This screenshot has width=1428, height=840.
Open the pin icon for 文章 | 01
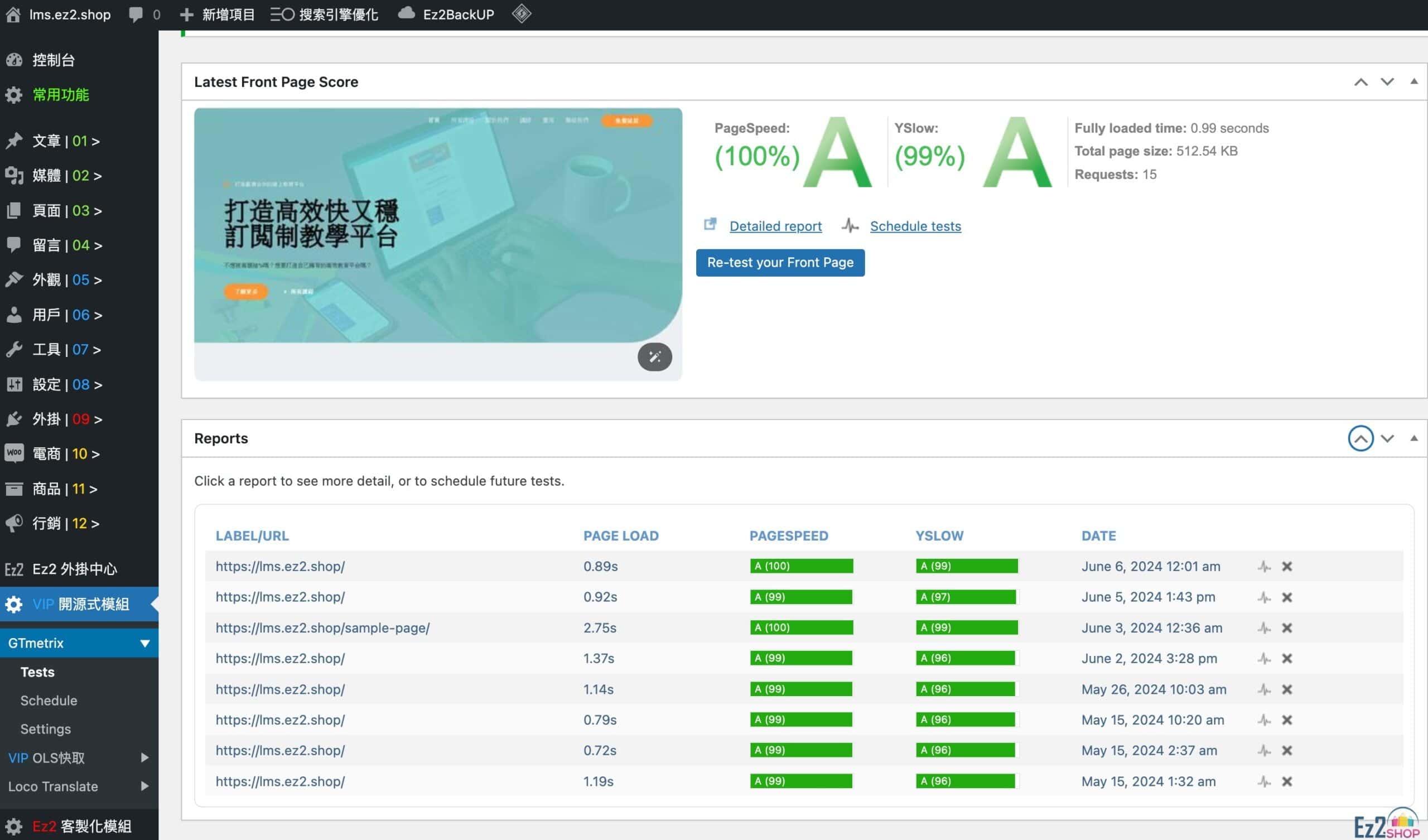(14, 141)
